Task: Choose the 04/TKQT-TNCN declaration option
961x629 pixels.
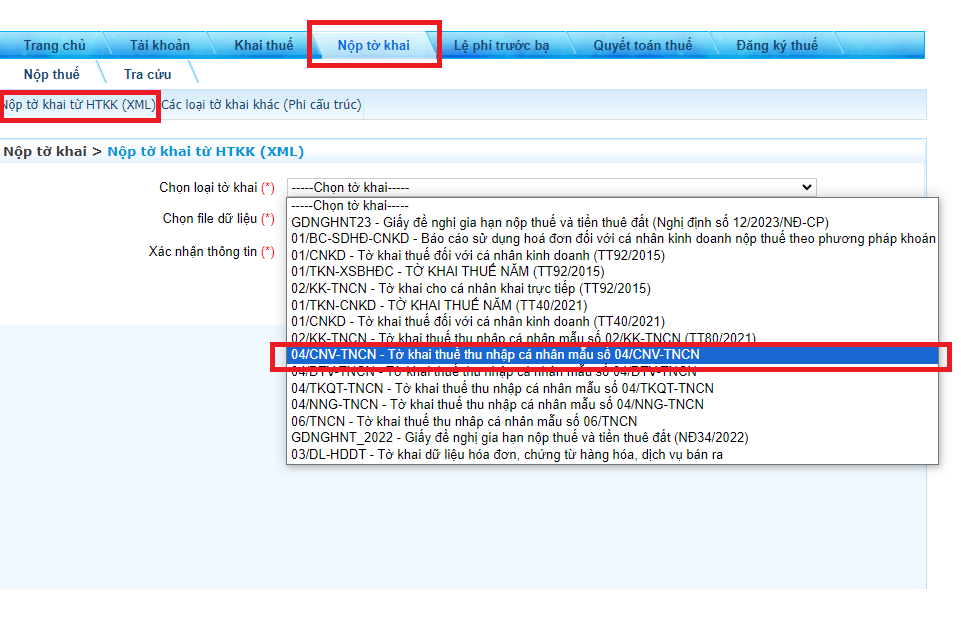Action: pos(502,388)
